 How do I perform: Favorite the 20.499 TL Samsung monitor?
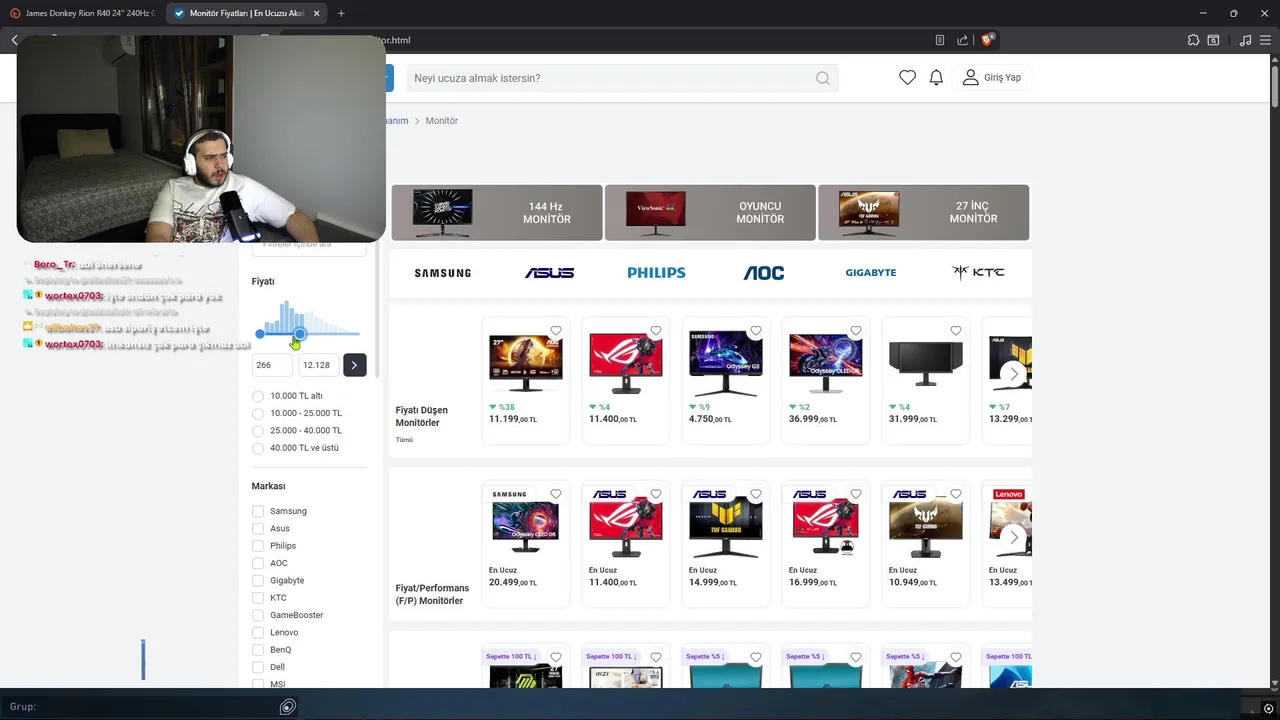point(556,494)
